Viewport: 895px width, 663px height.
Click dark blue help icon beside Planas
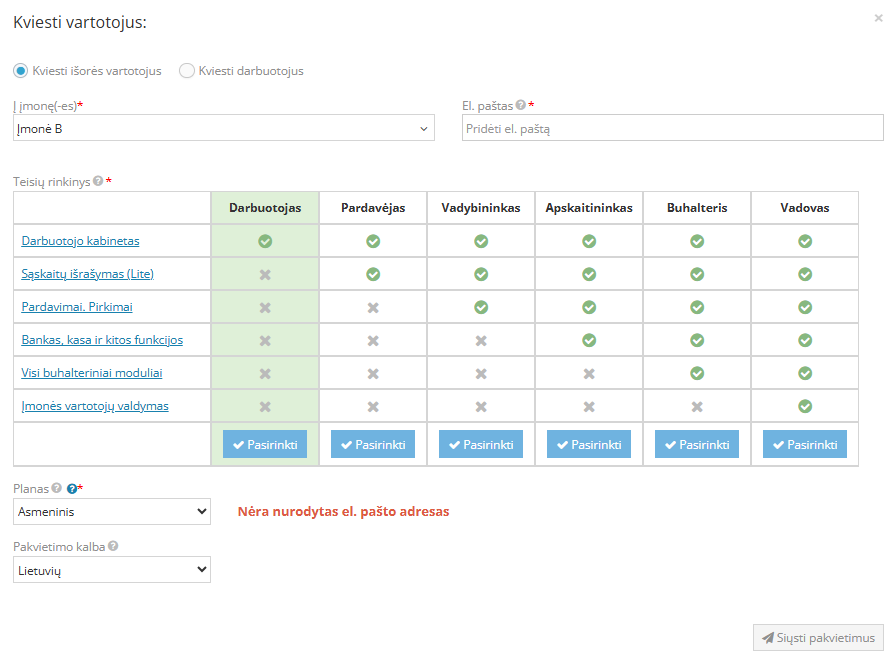pyautogui.click(x=72, y=488)
